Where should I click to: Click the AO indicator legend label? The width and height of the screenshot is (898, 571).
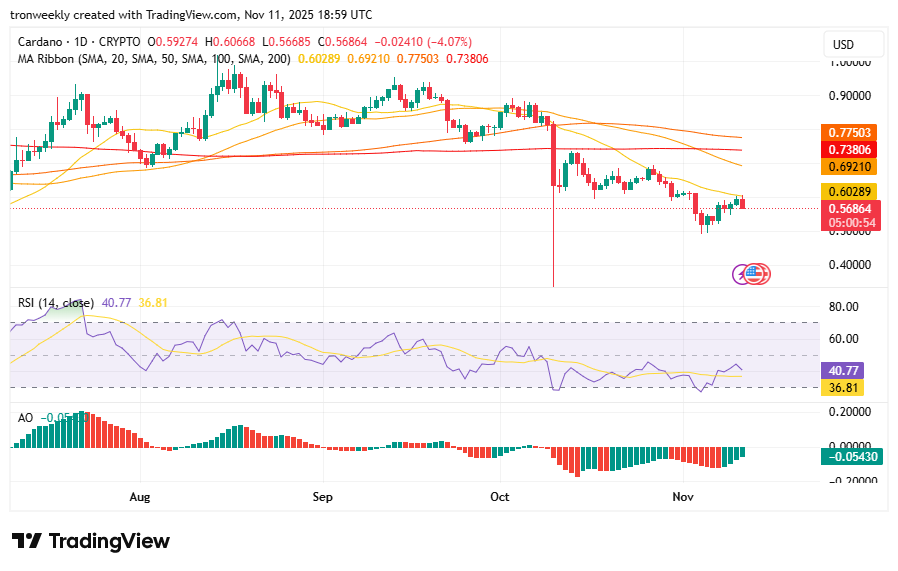click(x=26, y=417)
